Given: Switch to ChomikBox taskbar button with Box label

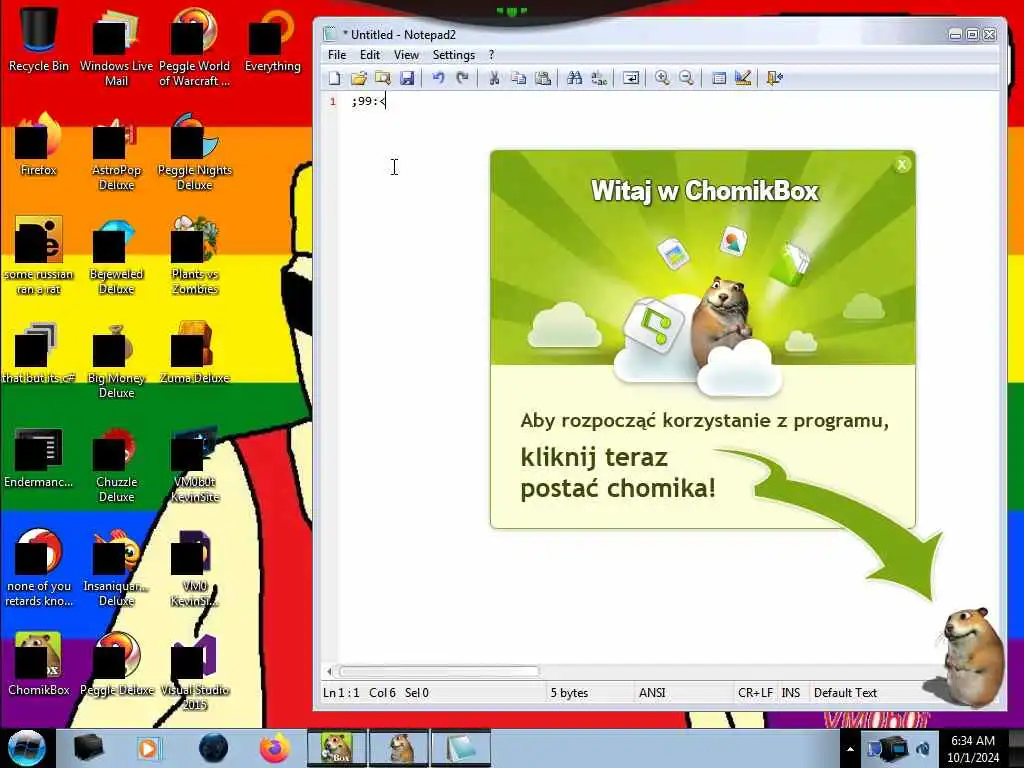Looking at the screenshot, I should [336, 748].
